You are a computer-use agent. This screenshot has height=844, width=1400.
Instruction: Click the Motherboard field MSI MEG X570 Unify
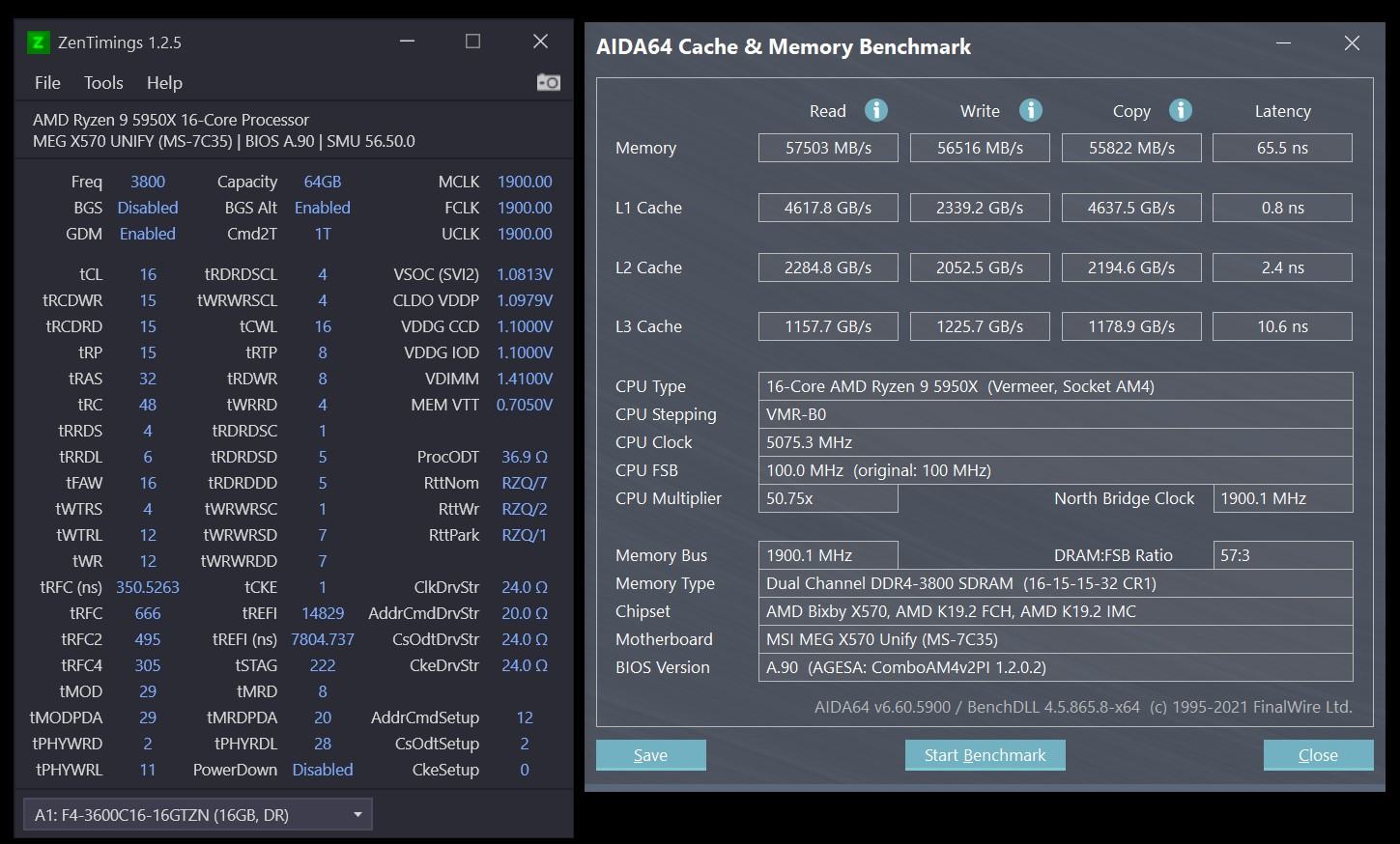1055,639
